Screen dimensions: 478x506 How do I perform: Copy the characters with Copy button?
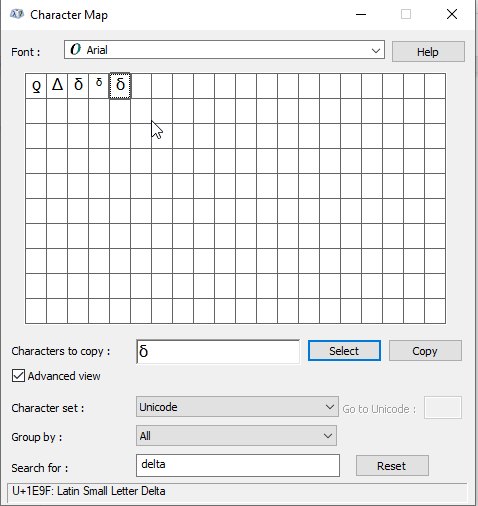click(425, 351)
